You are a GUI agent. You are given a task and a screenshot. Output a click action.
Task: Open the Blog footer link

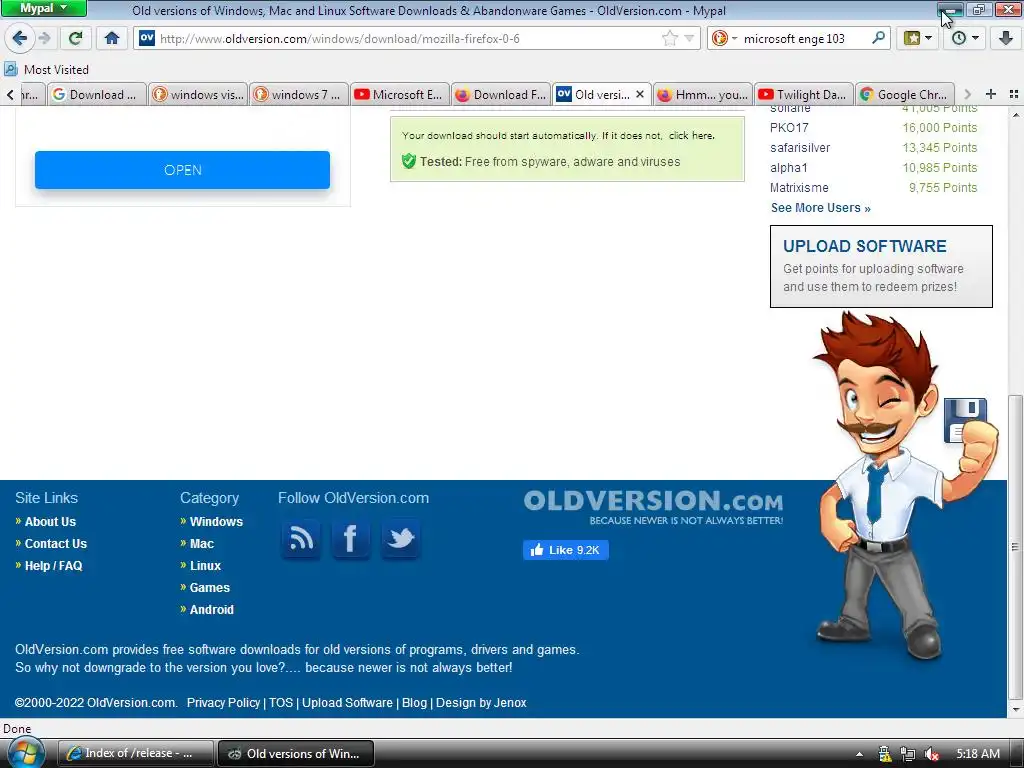tap(414, 703)
